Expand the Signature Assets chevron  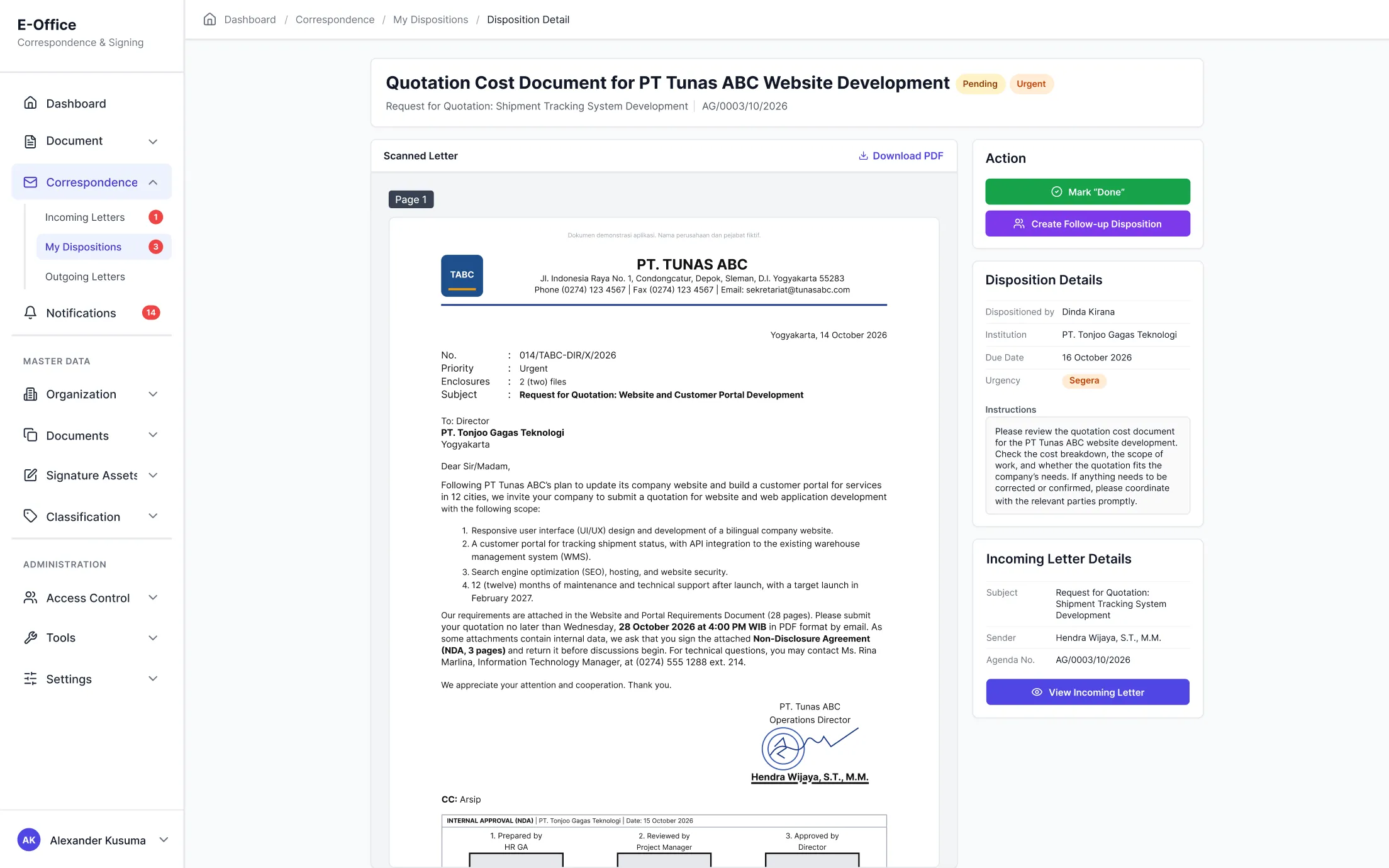(x=153, y=475)
